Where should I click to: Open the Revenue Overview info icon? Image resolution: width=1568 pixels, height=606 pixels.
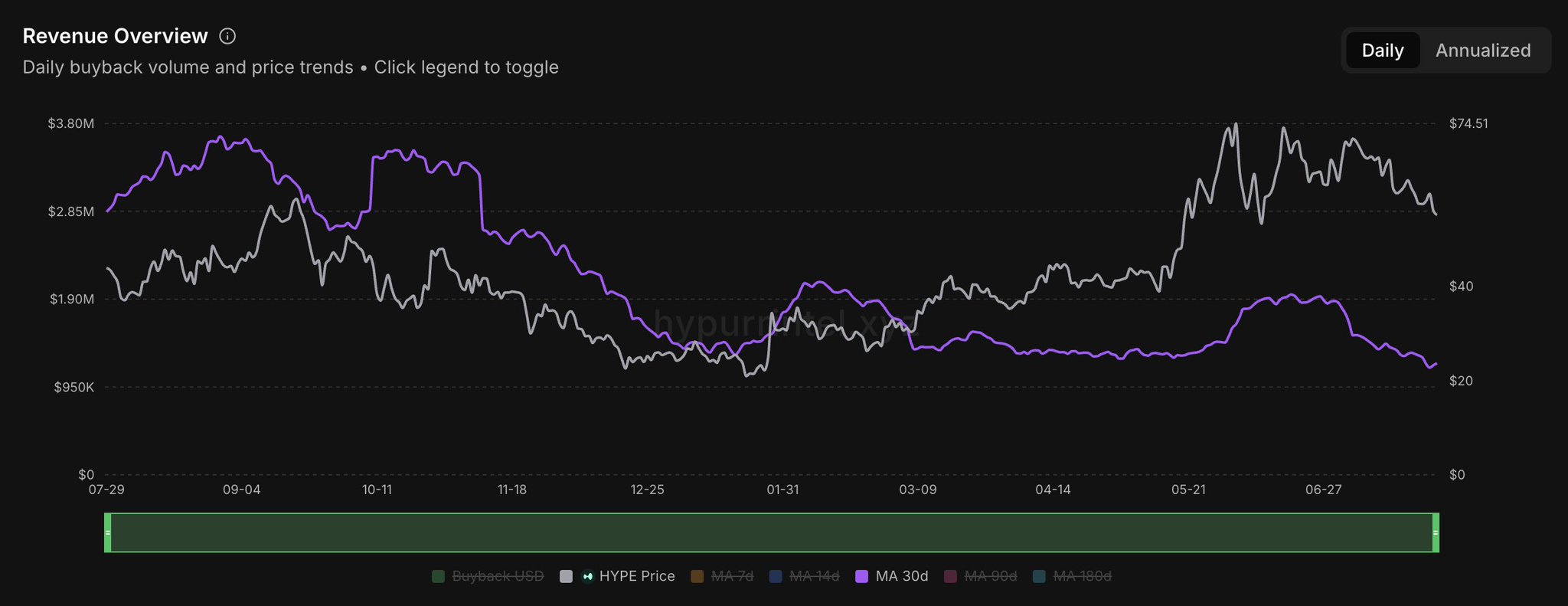pos(227,36)
